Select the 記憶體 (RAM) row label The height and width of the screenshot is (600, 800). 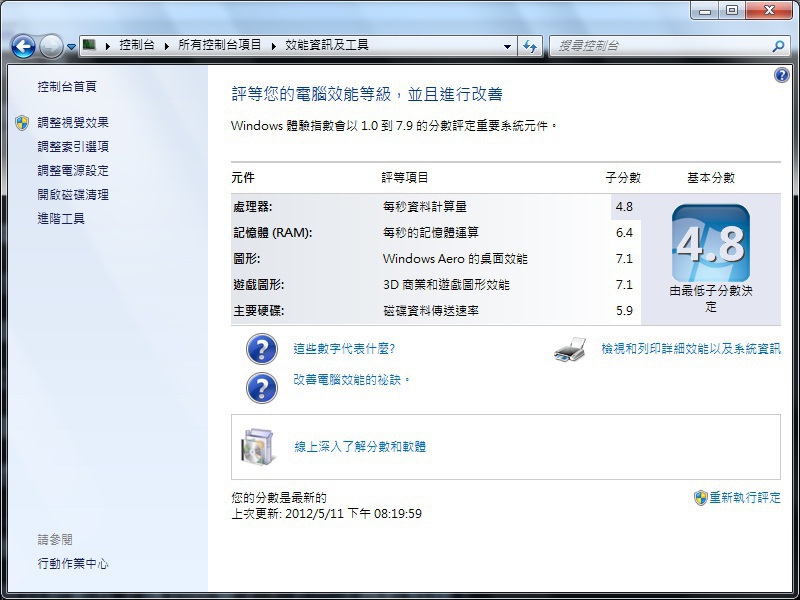(x=272, y=233)
